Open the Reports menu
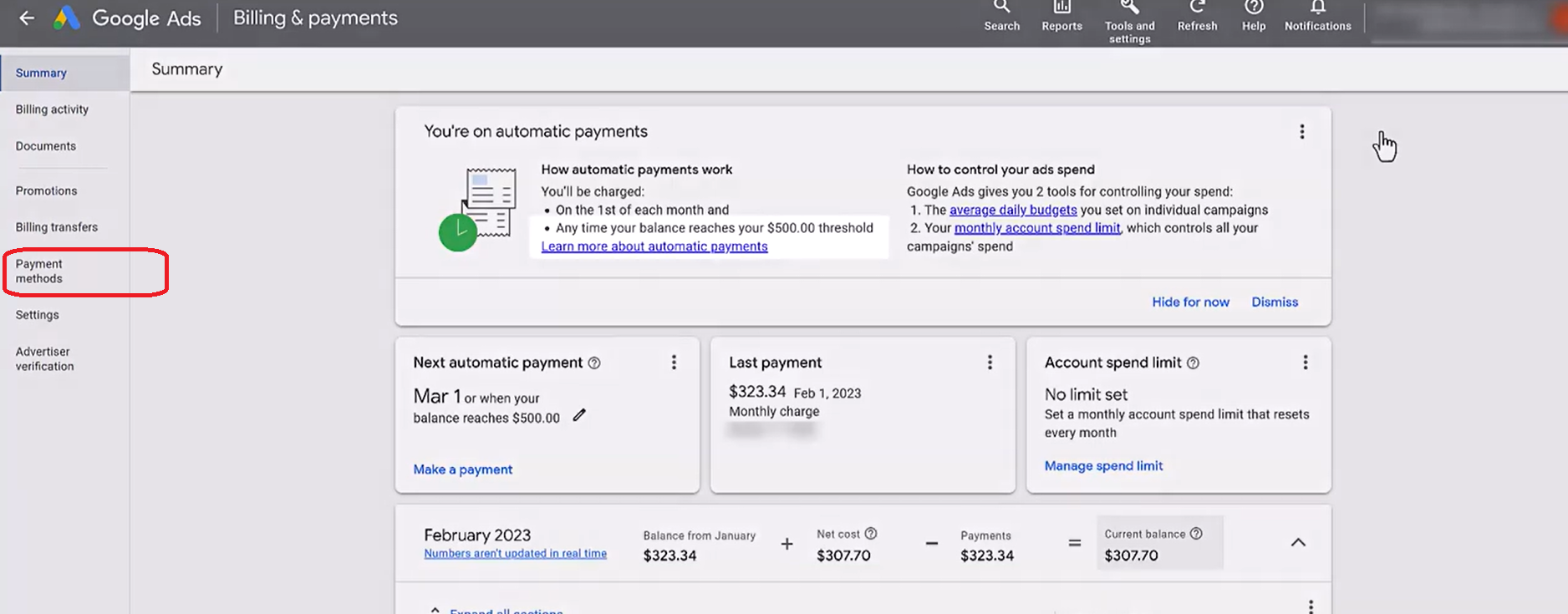Viewport: 1568px width, 614px height. coord(1061,16)
